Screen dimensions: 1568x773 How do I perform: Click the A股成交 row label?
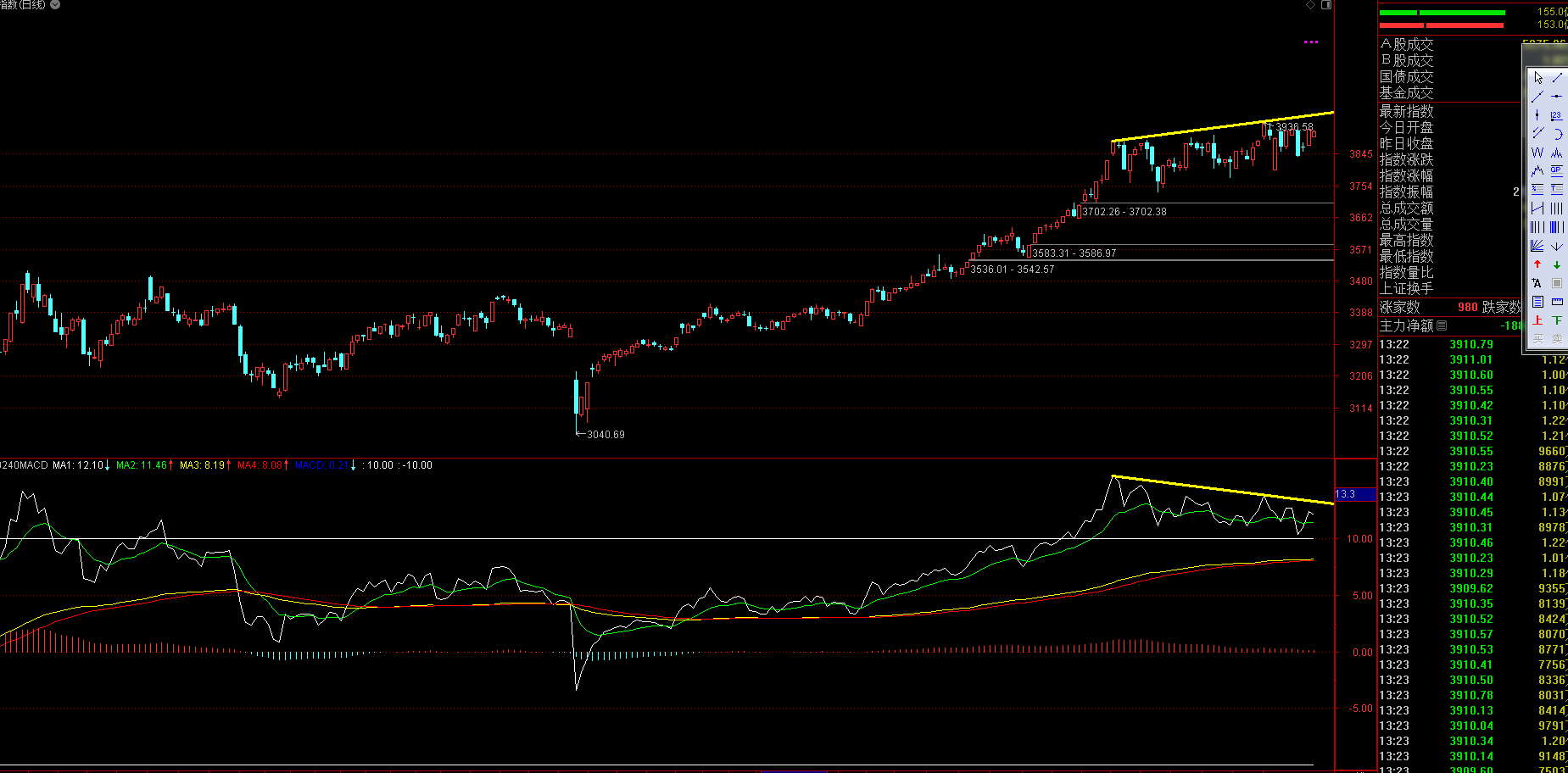(1407, 44)
